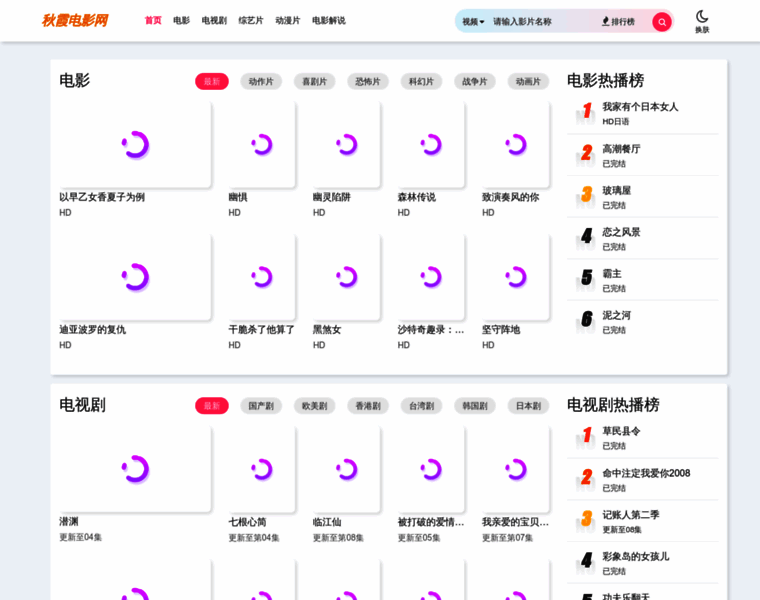Select the 战争片 filter tab
Screen dimensions: 760x600
[x=475, y=81]
